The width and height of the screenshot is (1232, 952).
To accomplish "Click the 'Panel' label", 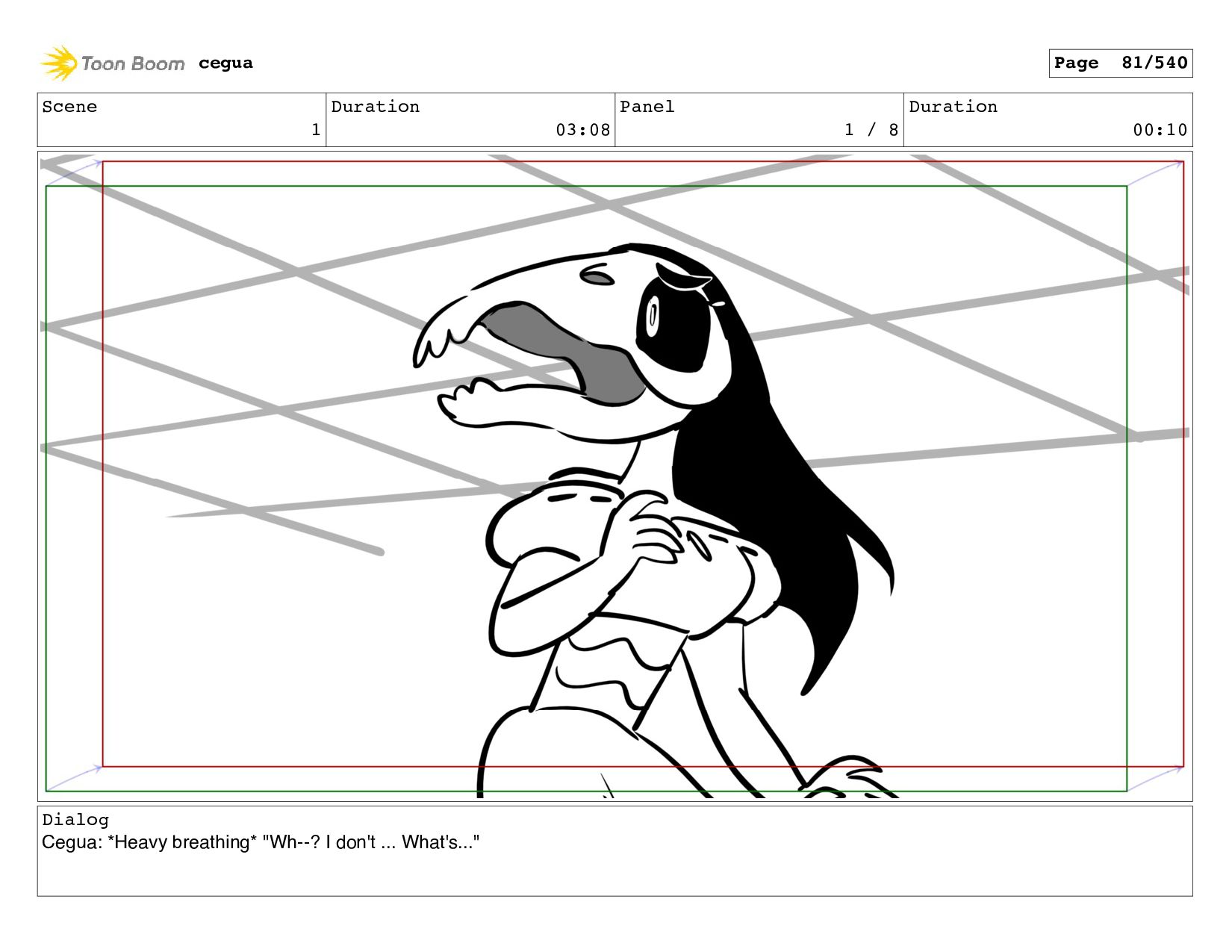I will [647, 107].
